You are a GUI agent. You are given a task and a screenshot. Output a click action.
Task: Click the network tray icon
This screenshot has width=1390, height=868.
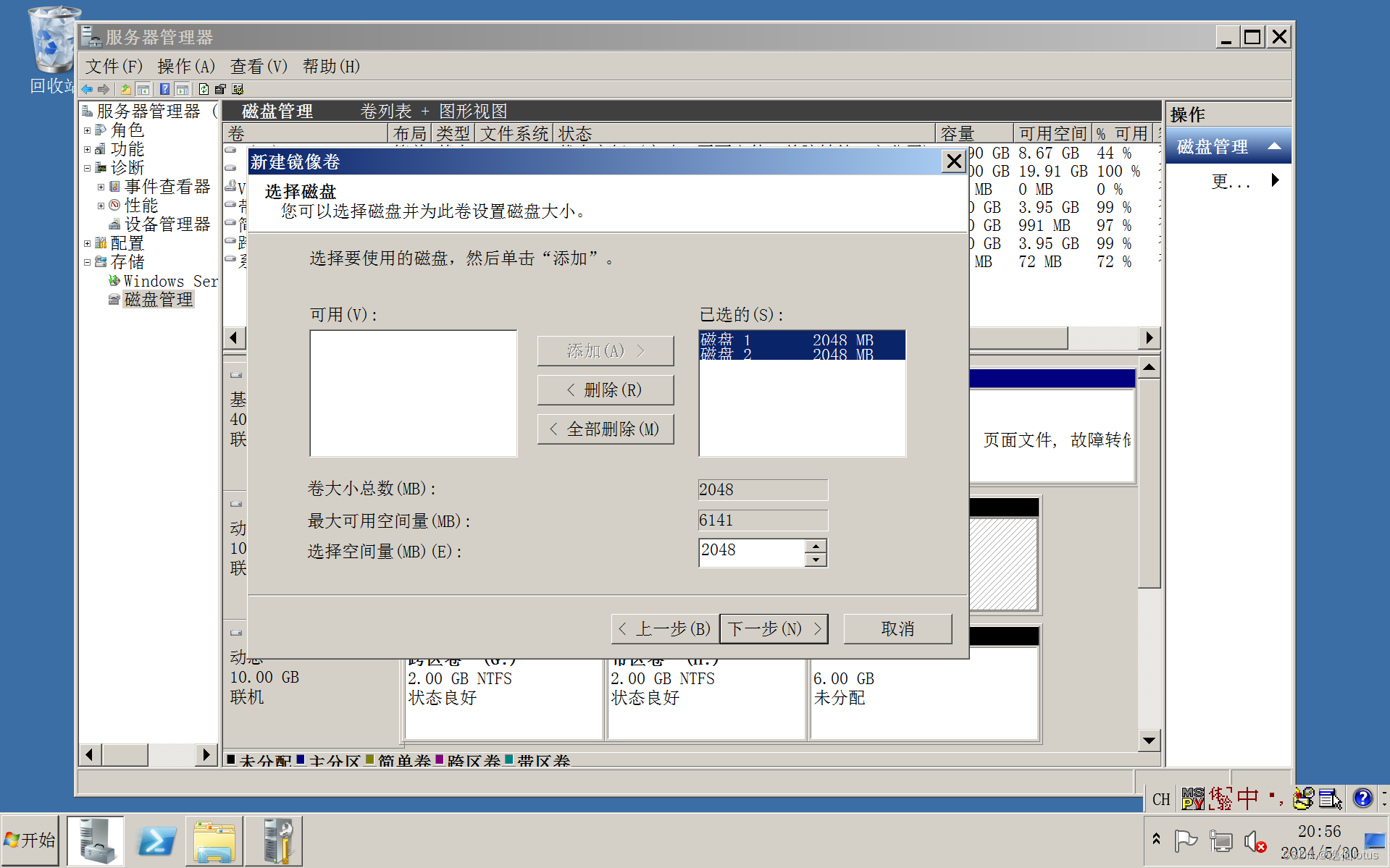pos(1221,841)
